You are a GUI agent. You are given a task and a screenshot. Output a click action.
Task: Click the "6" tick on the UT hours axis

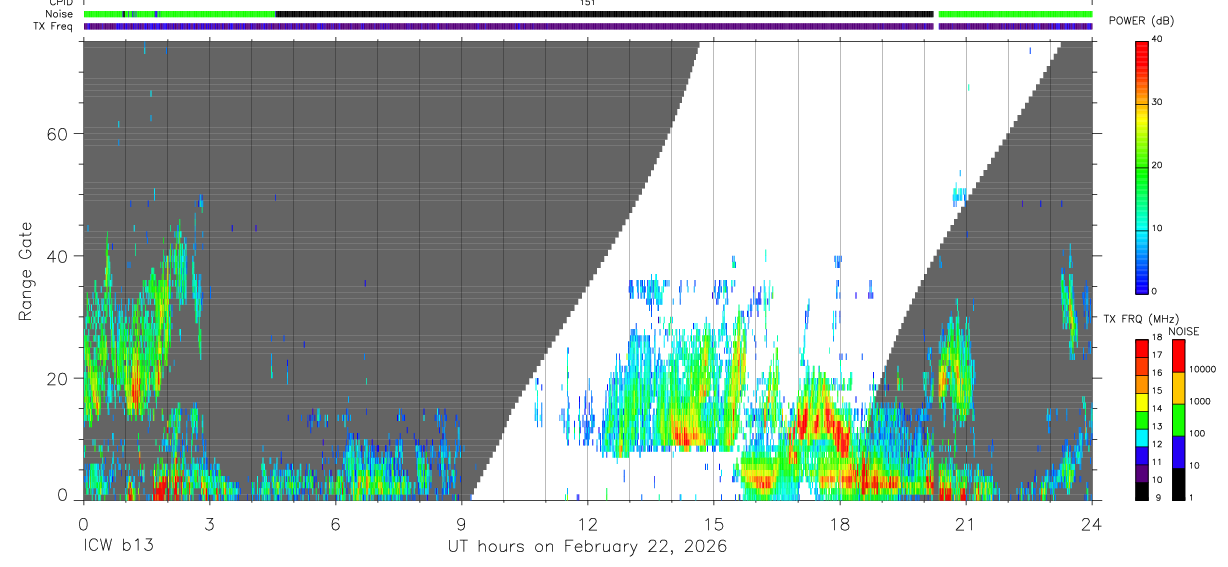[x=335, y=524]
